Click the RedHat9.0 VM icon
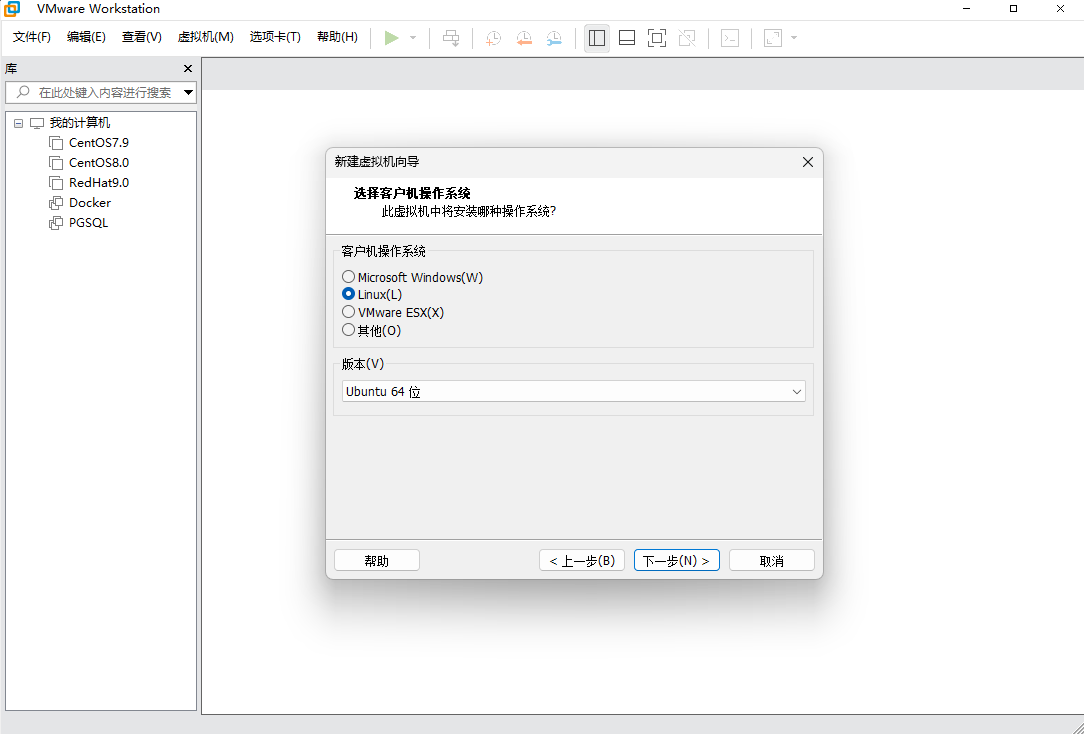The image size is (1084, 734). (x=56, y=183)
